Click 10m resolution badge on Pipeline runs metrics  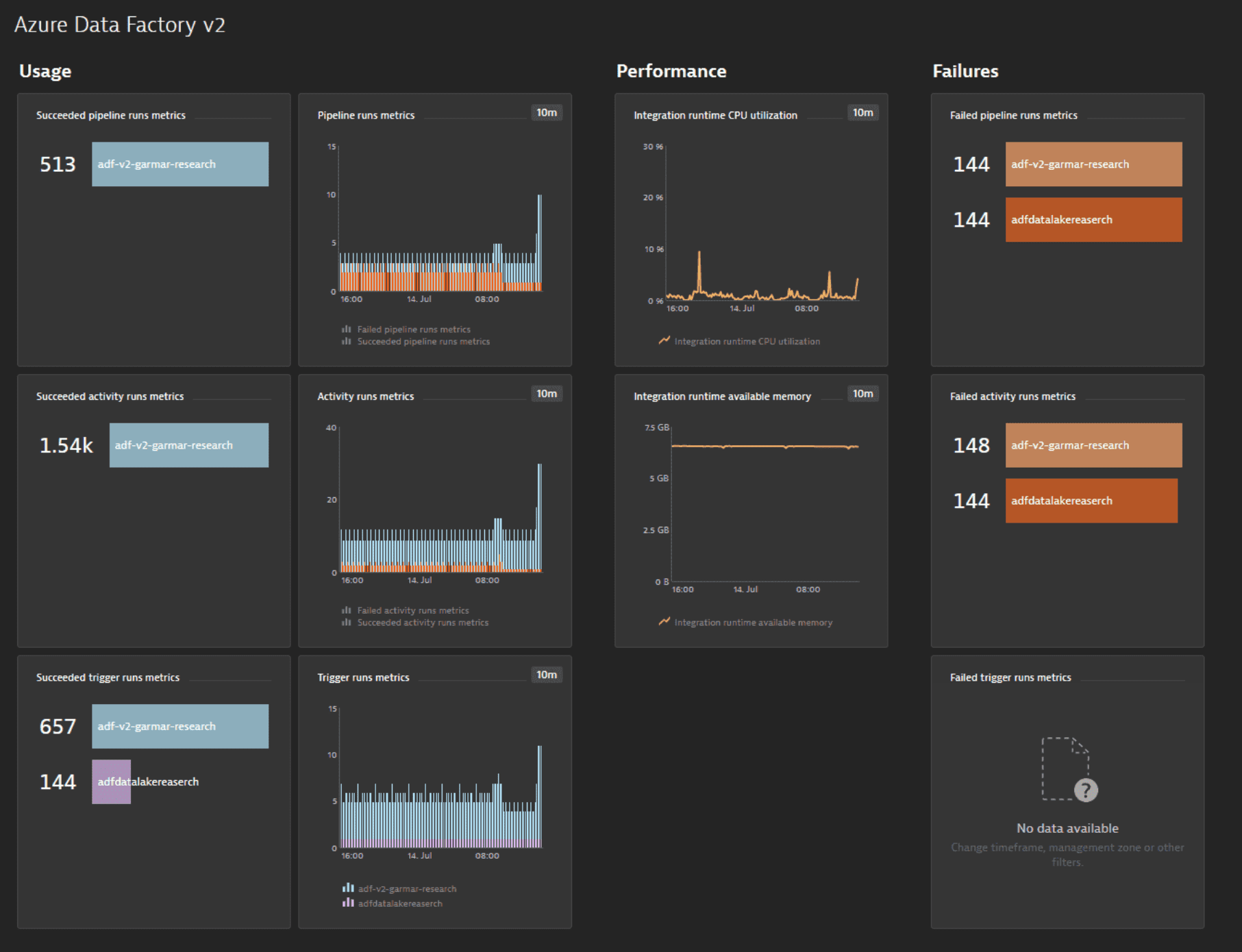click(547, 112)
